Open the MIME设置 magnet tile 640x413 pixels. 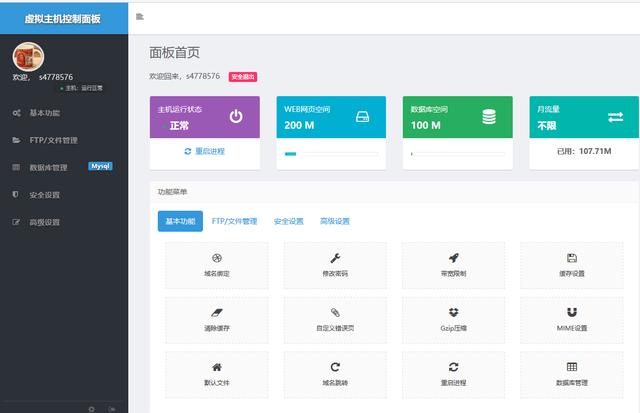click(572, 320)
